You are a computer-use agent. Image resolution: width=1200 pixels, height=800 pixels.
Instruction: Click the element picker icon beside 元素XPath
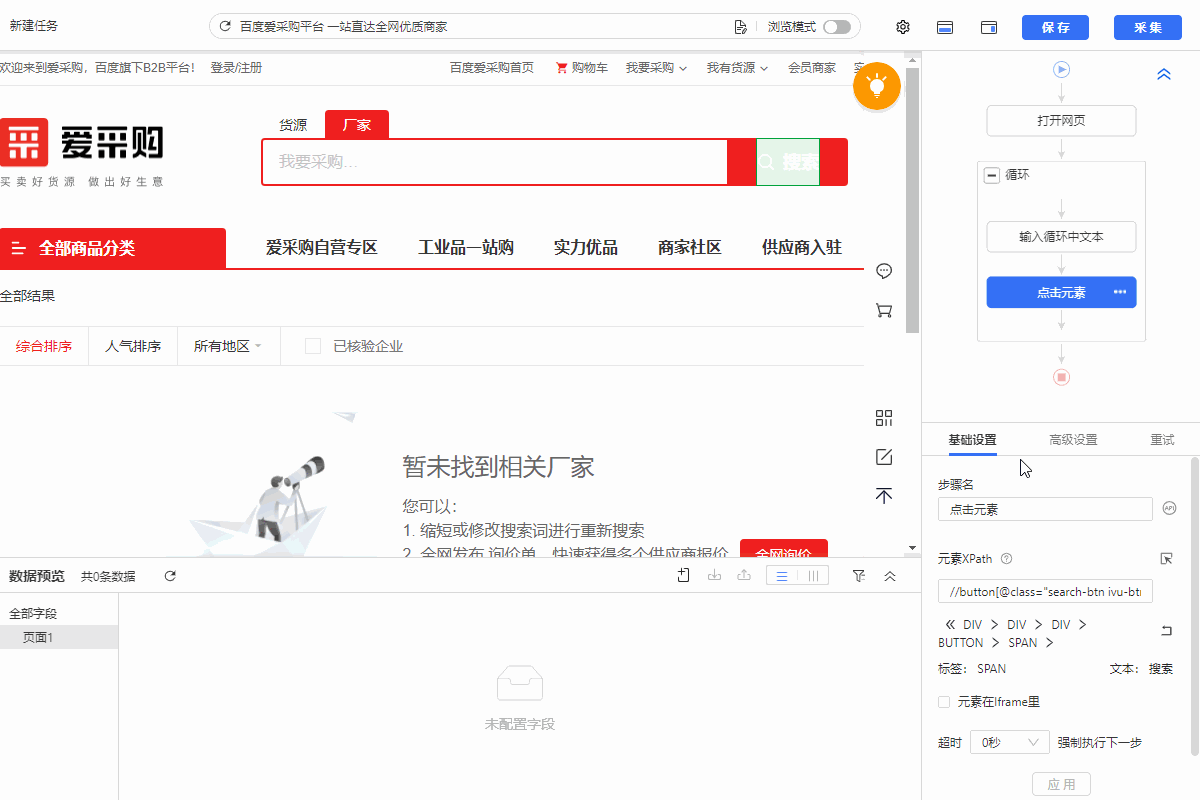[x=1166, y=558]
